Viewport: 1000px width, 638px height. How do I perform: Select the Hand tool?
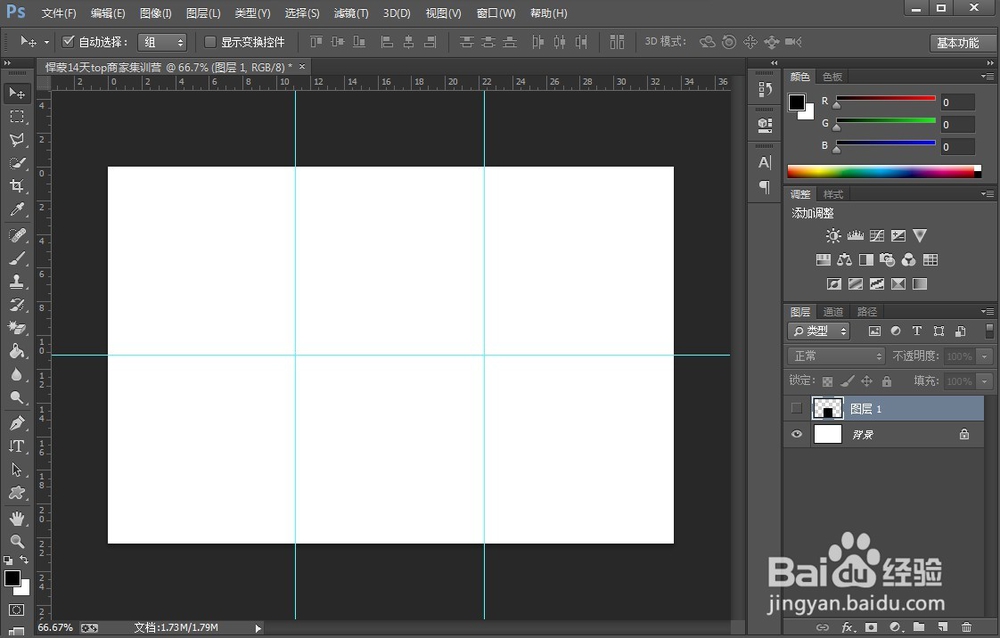click(17, 518)
